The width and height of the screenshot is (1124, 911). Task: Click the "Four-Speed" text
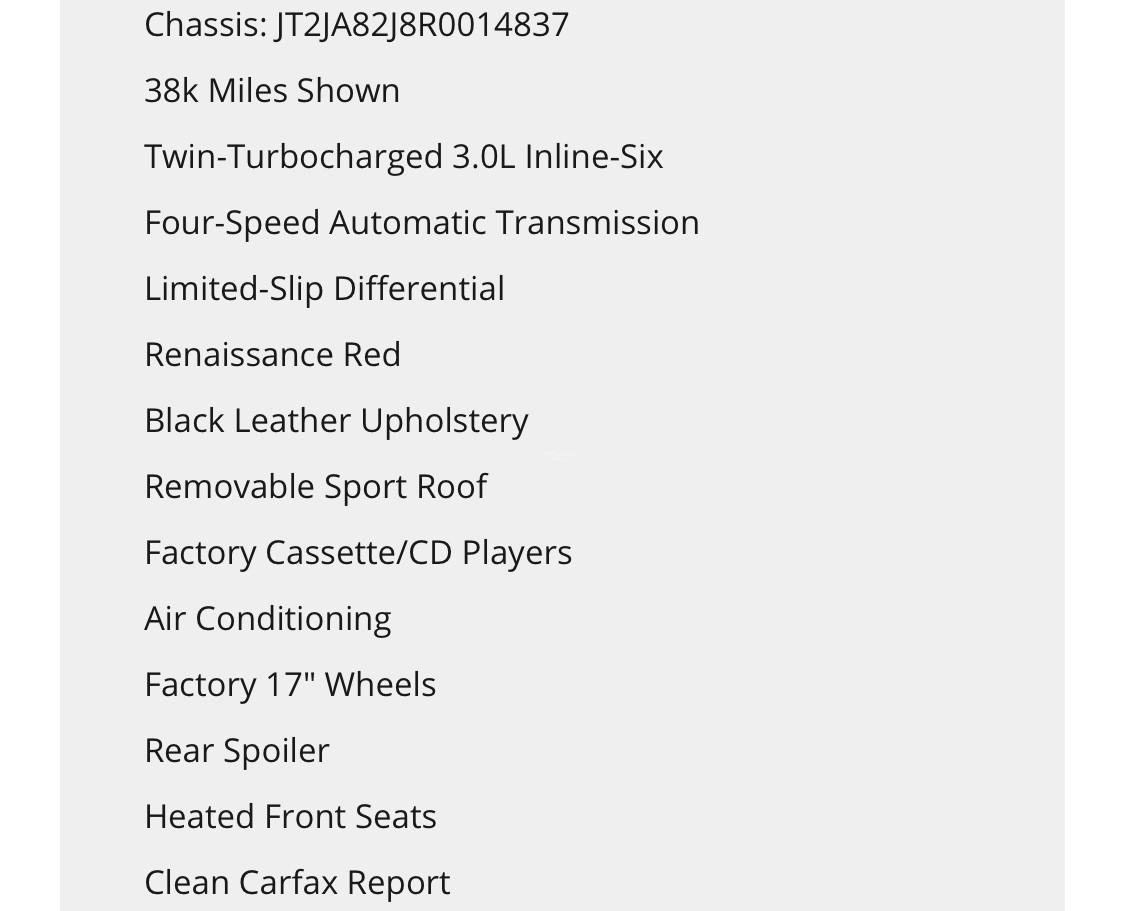(x=232, y=223)
